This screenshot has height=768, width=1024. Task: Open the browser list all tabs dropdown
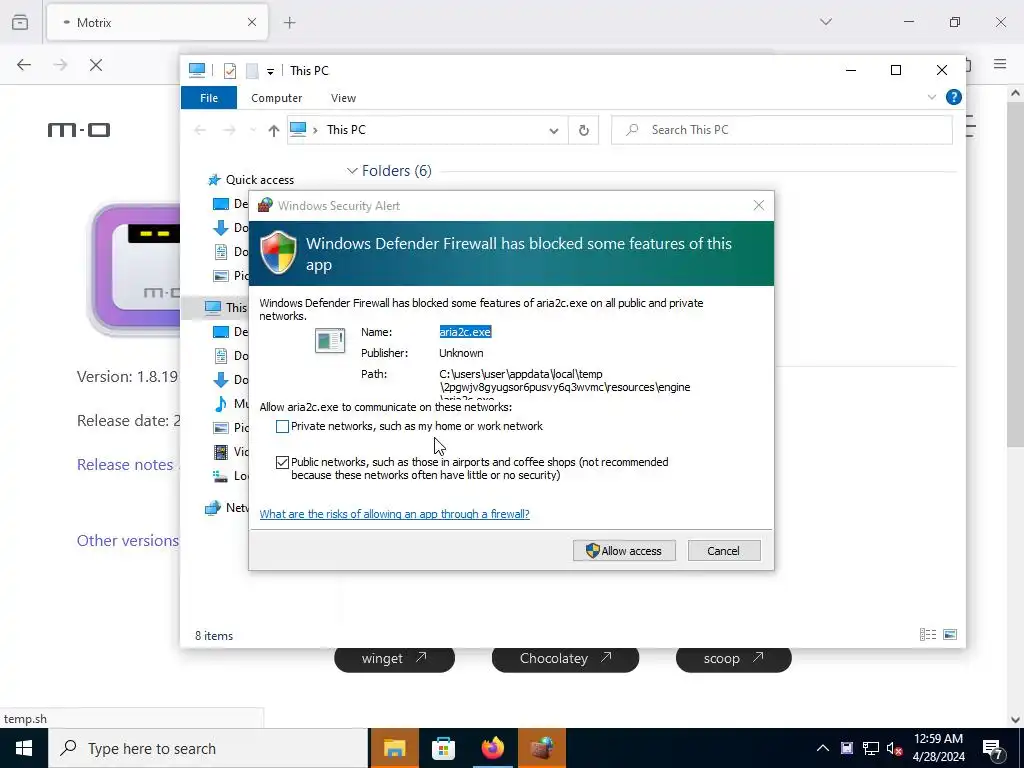[825, 22]
